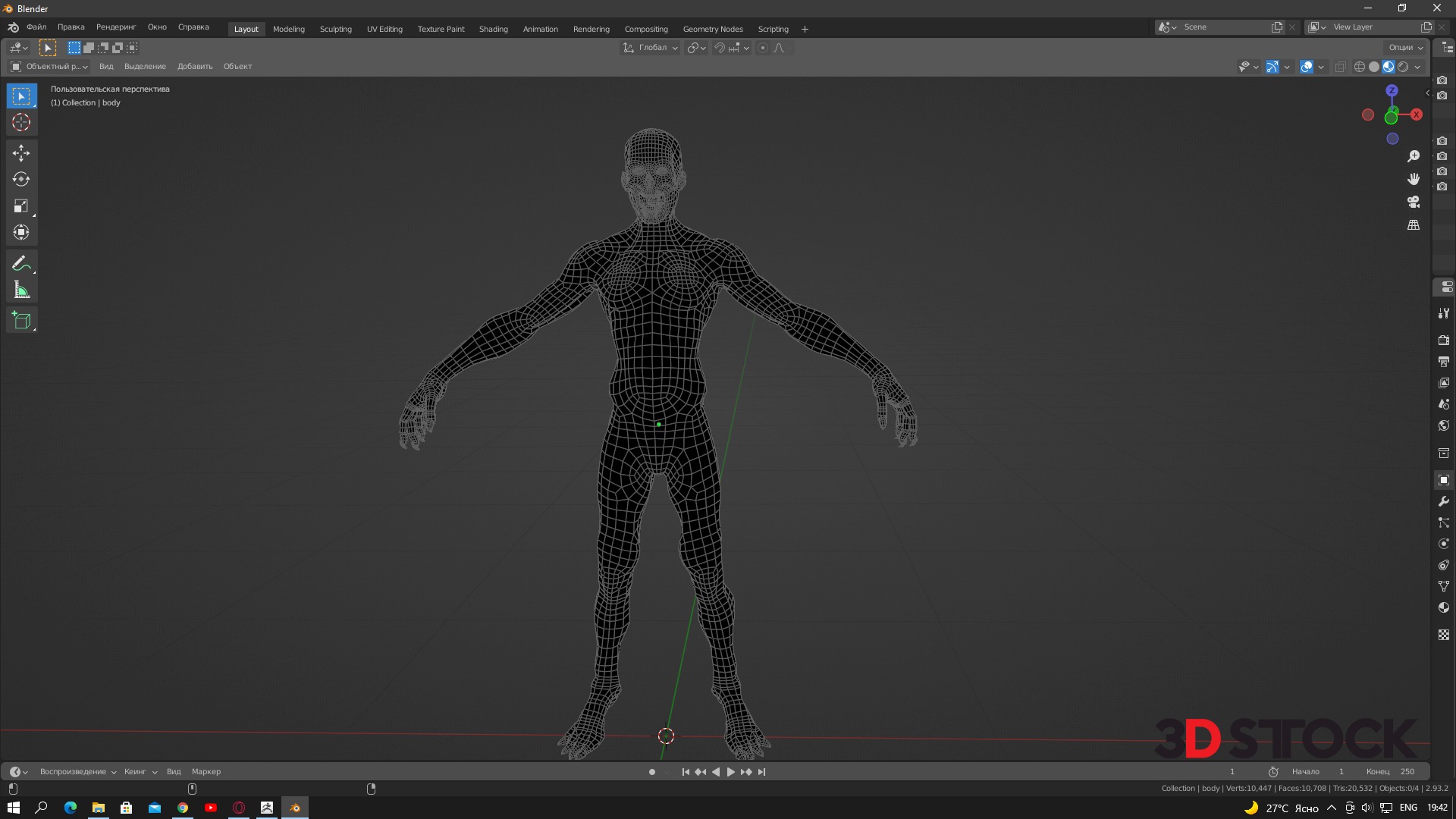
Task: Click the Добавить menu button
Action: pyautogui.click(x=195, y=66)
